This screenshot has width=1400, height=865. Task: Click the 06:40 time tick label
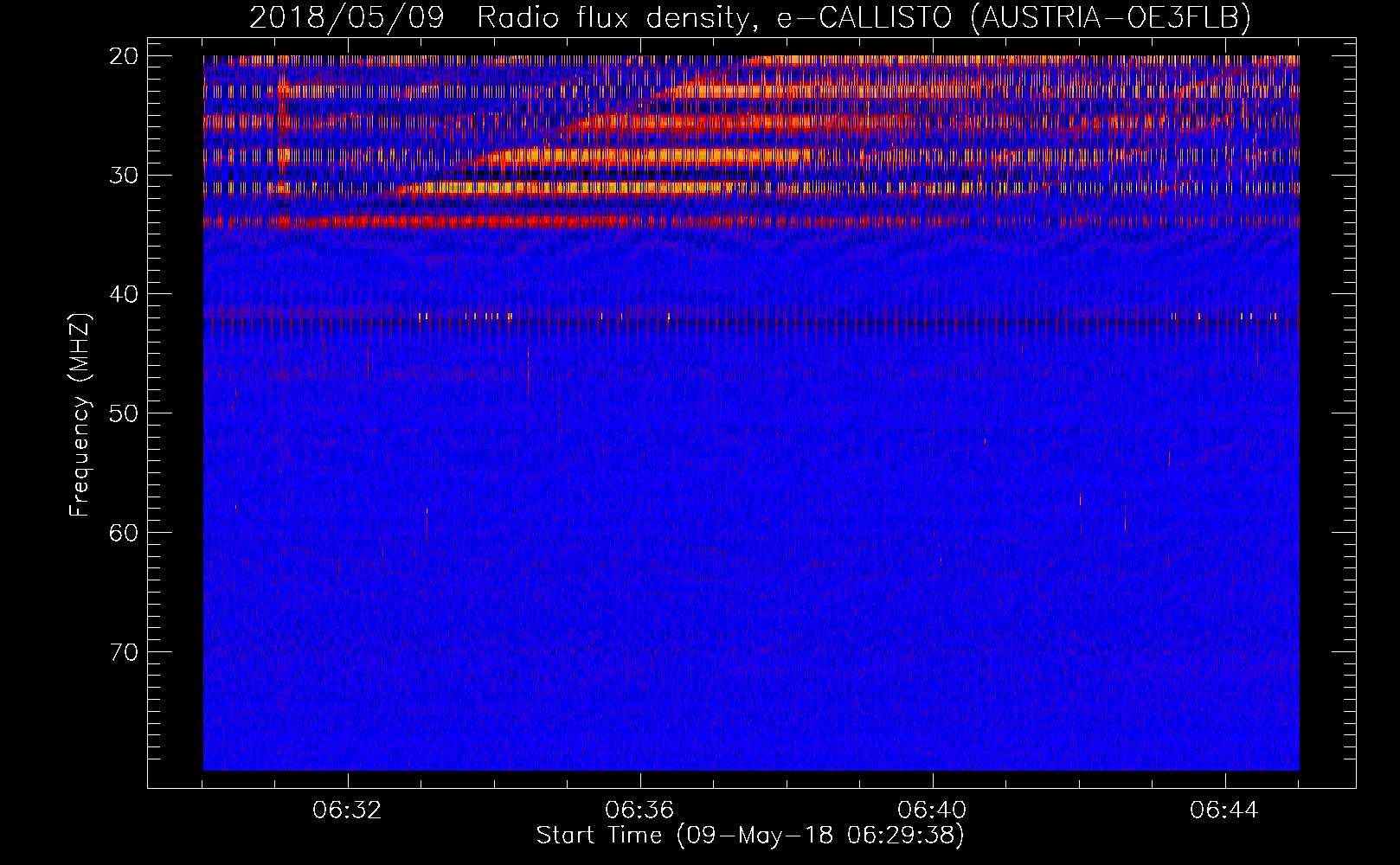click(x=932, y=811)
